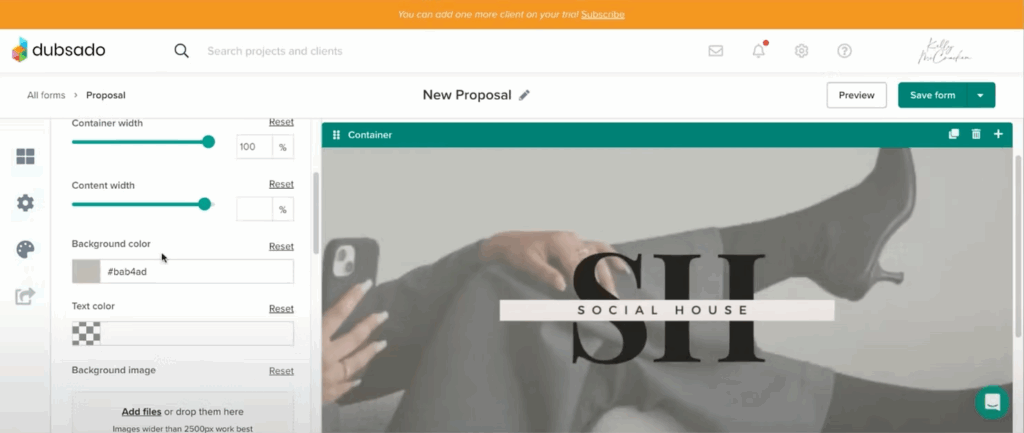Duplicate the Container with copy icon
This screenshot has height=433, width=1024.
(954, 135)
